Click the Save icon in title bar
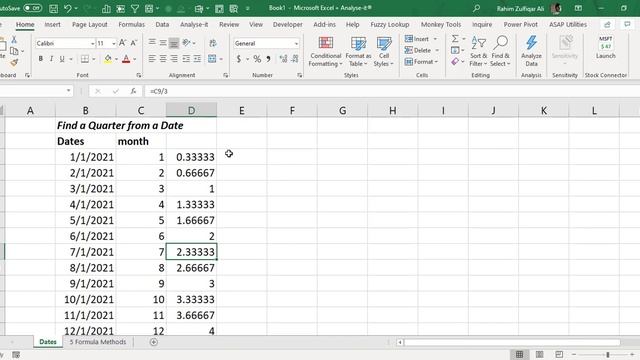 coord(53,8)
